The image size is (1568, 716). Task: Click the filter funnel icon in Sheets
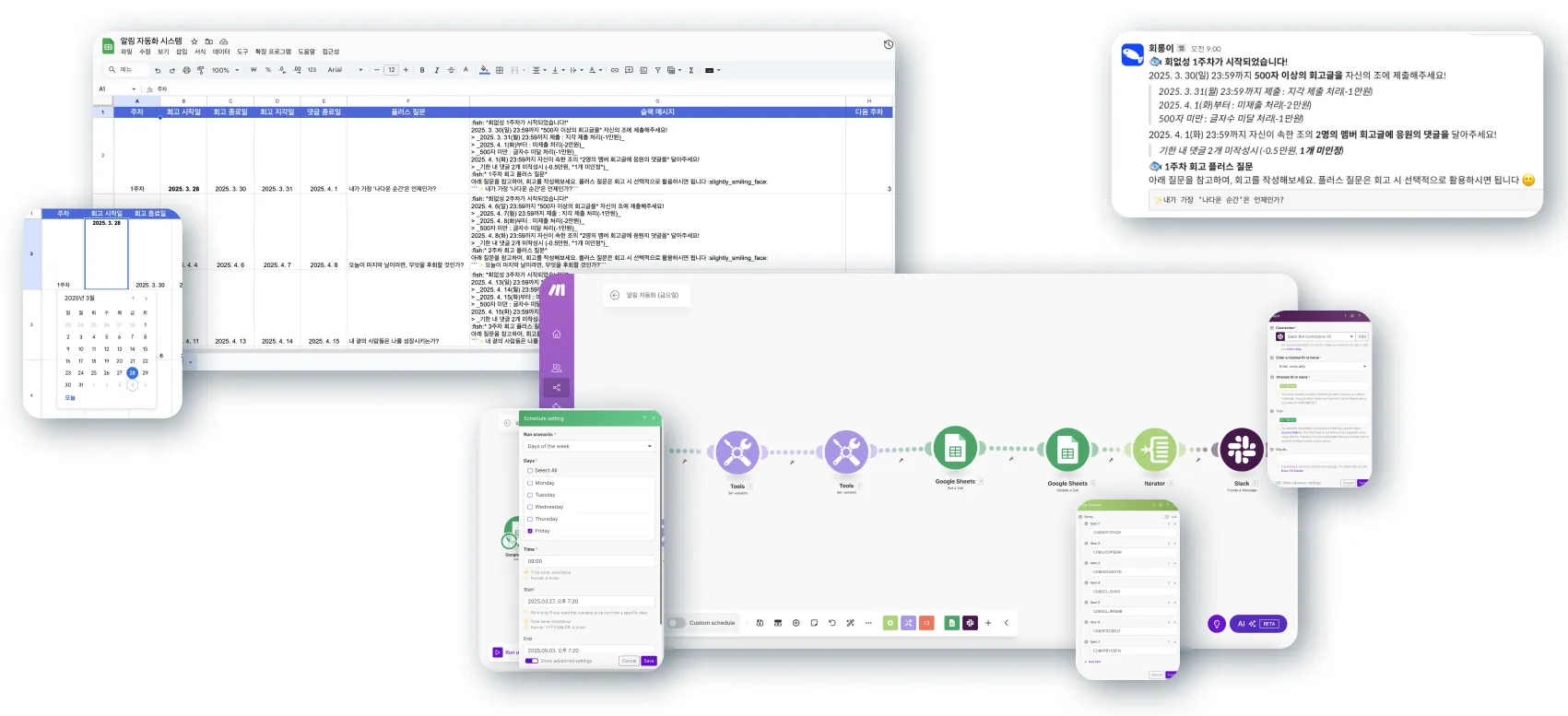[657, 70]
